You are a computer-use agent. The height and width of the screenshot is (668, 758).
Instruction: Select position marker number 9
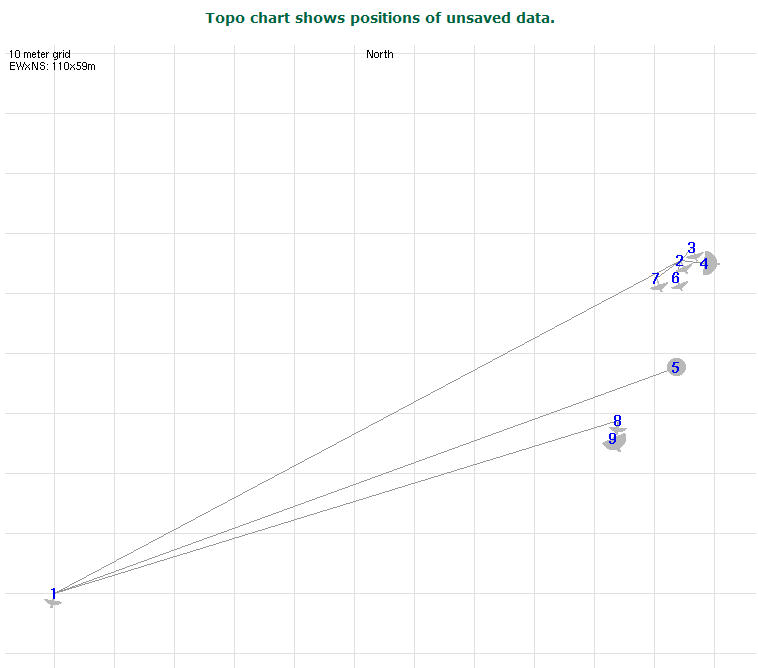613,439
